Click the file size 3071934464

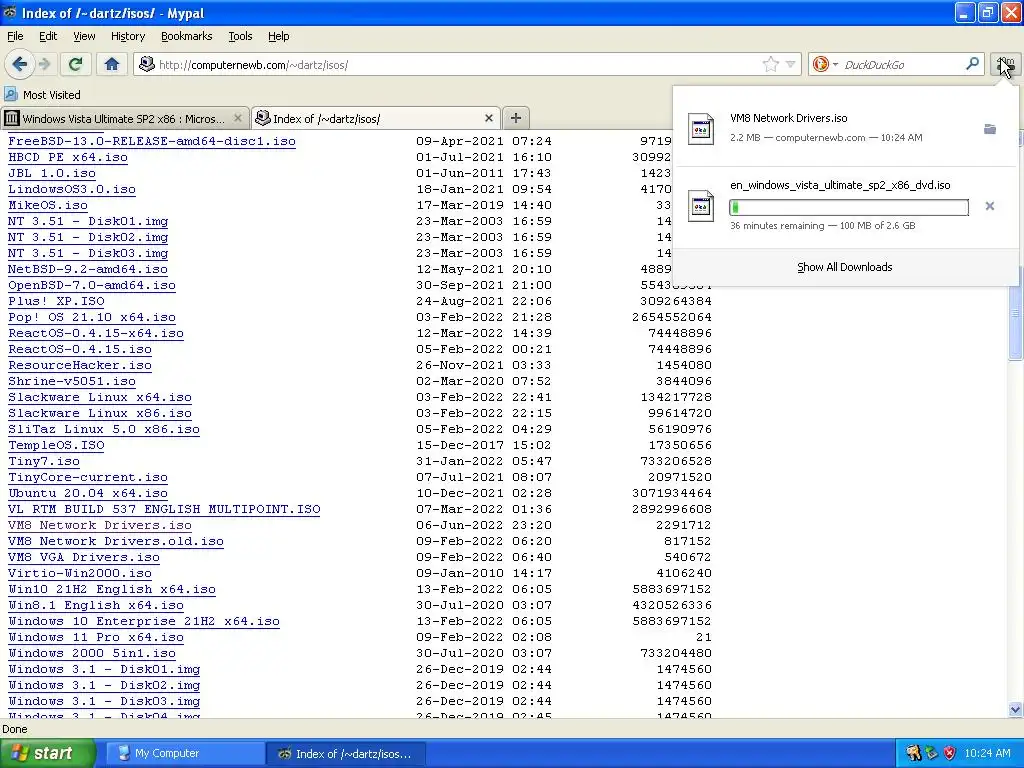pos(672,493)
